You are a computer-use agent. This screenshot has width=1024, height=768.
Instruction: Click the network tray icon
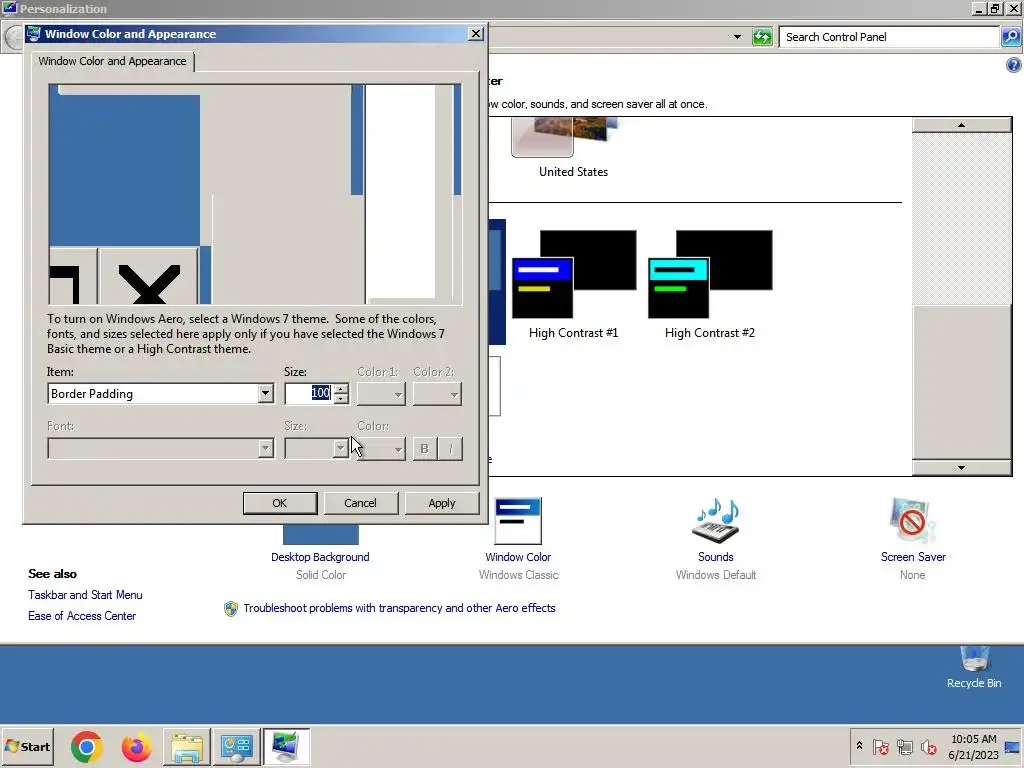click(904, 746)
